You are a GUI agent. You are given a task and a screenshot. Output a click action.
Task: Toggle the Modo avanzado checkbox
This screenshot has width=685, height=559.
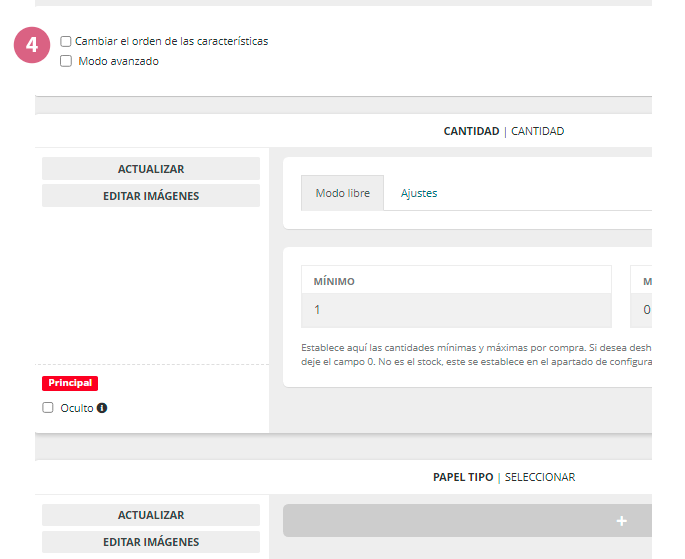[66, 61]
